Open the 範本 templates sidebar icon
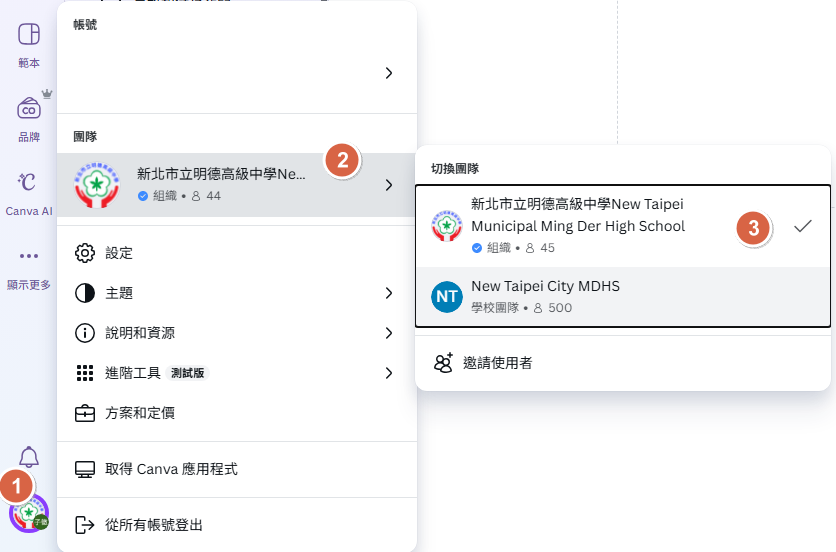Screen dimensions: 836x552 tap(29, 34)
